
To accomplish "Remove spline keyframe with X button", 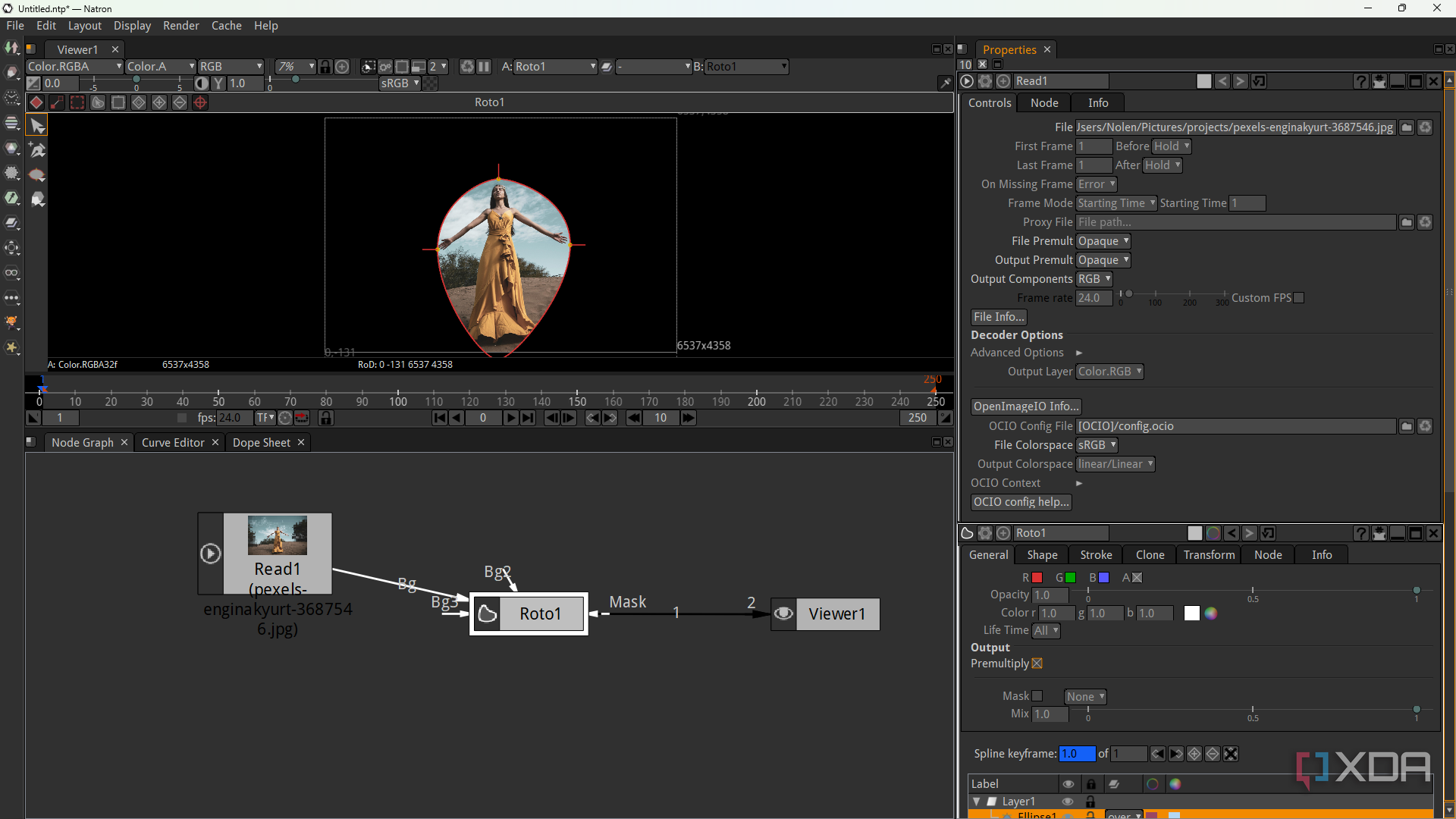I will click(x=1231, y=754).
